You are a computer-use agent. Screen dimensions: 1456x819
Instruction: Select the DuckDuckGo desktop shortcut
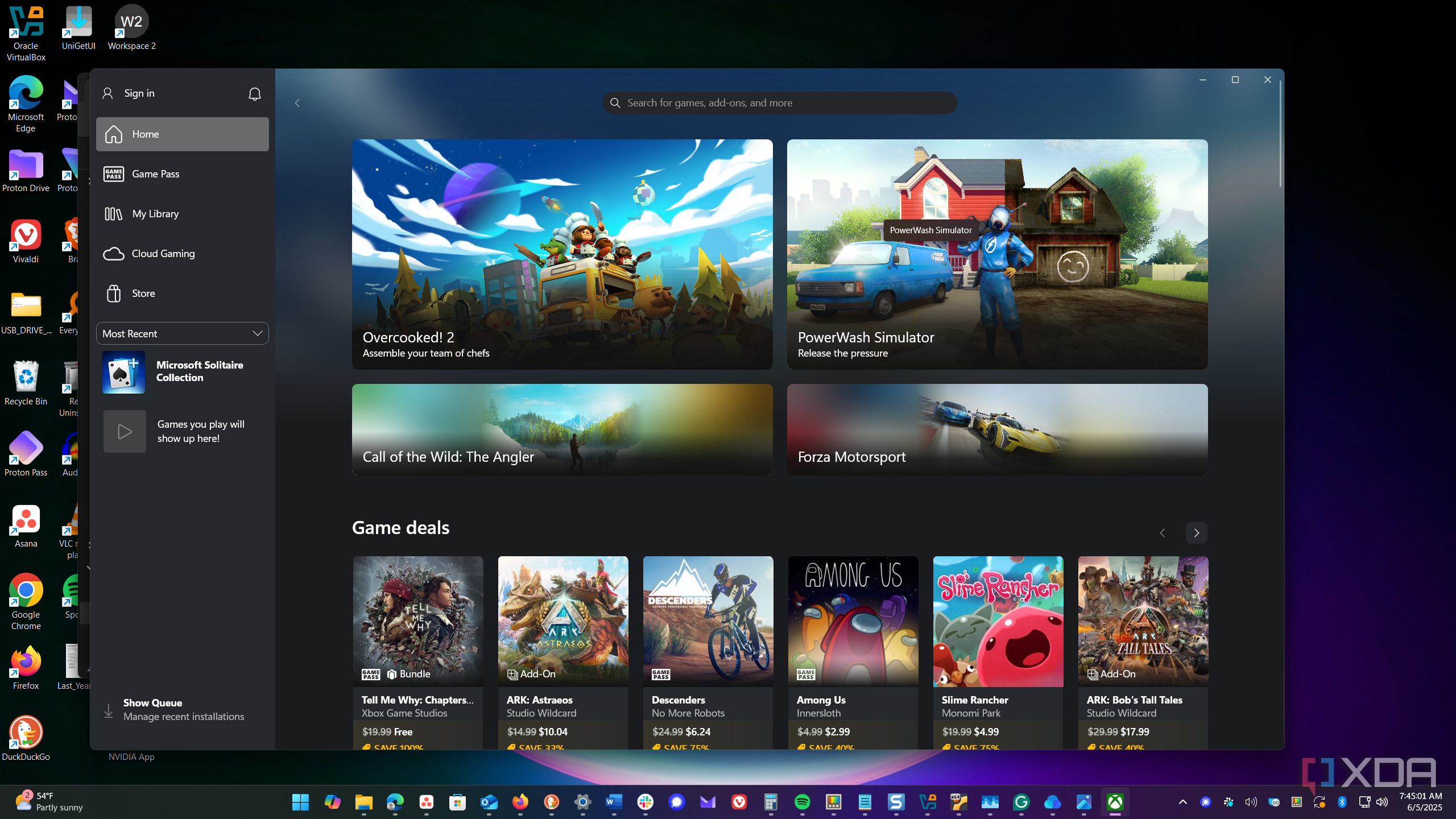(x=26, y=738)
